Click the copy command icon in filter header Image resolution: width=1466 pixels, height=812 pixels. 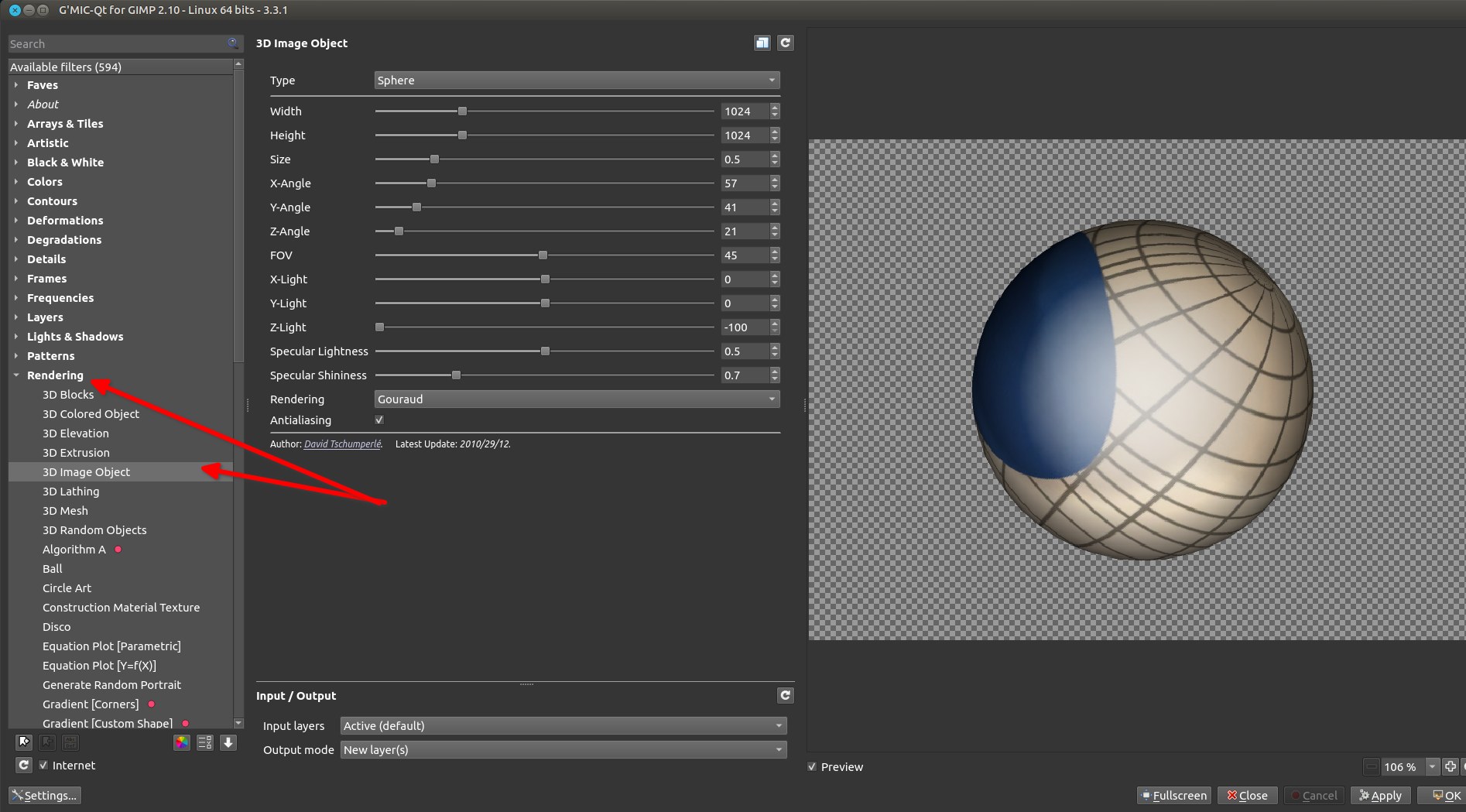click(762, 43)
